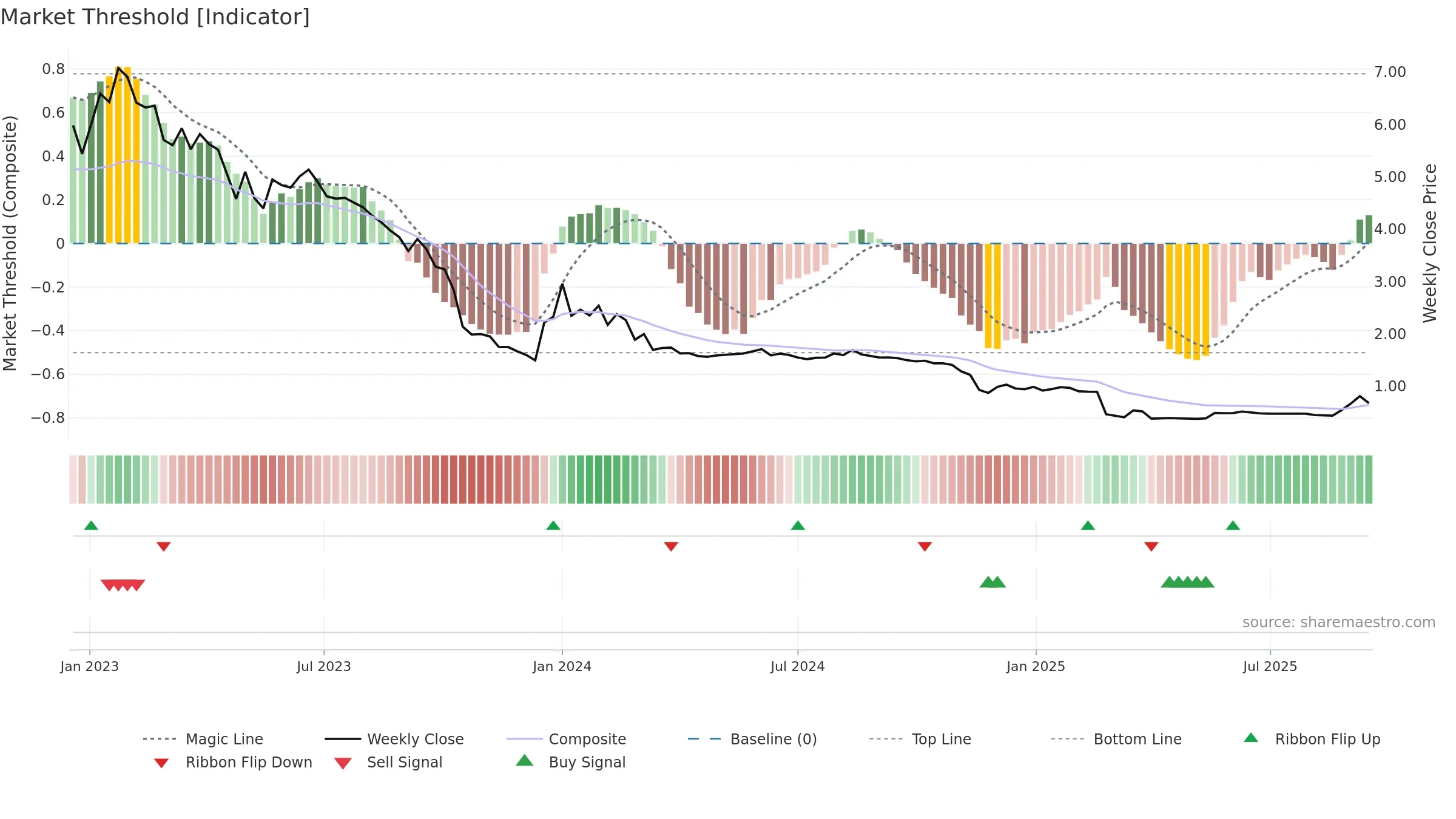This screenshot has width=1456, height=819.
Task: Click the ribbon flip up marker after Jan 2025
Action: point(1088,525)
